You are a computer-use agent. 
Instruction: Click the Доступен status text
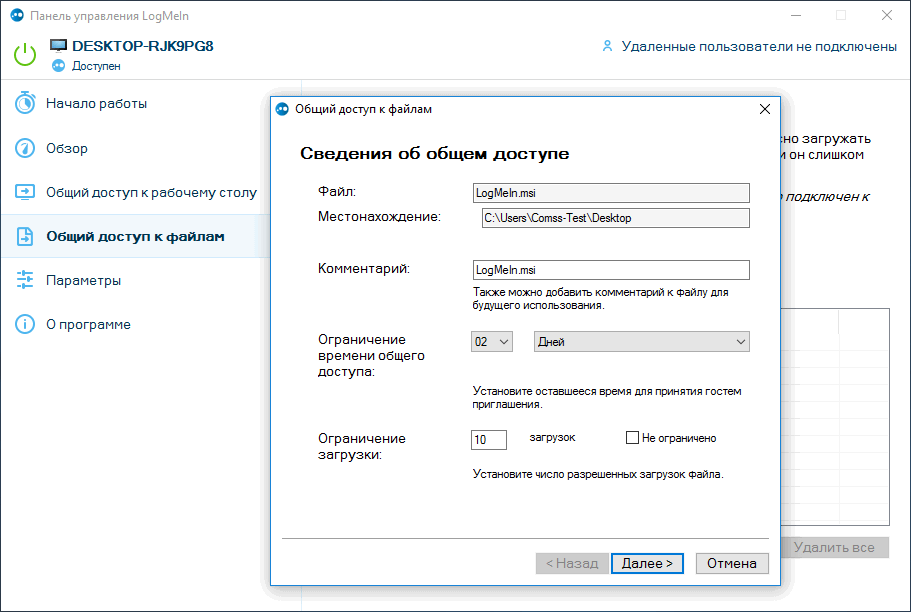pos(96,66)
